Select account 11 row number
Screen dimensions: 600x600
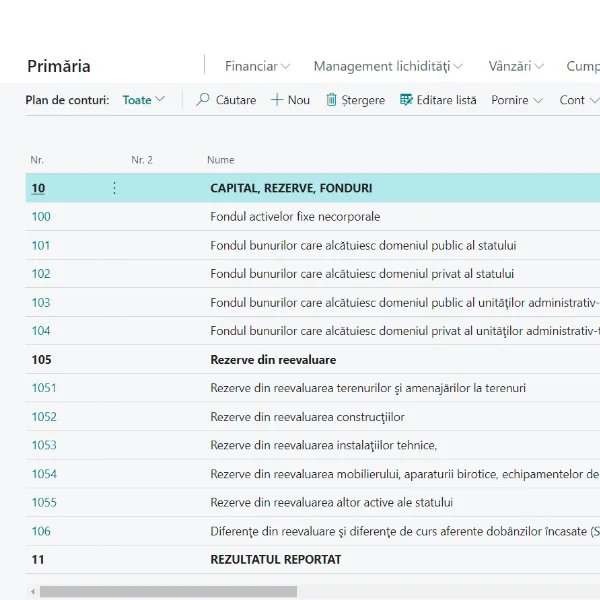click(38, 559)
